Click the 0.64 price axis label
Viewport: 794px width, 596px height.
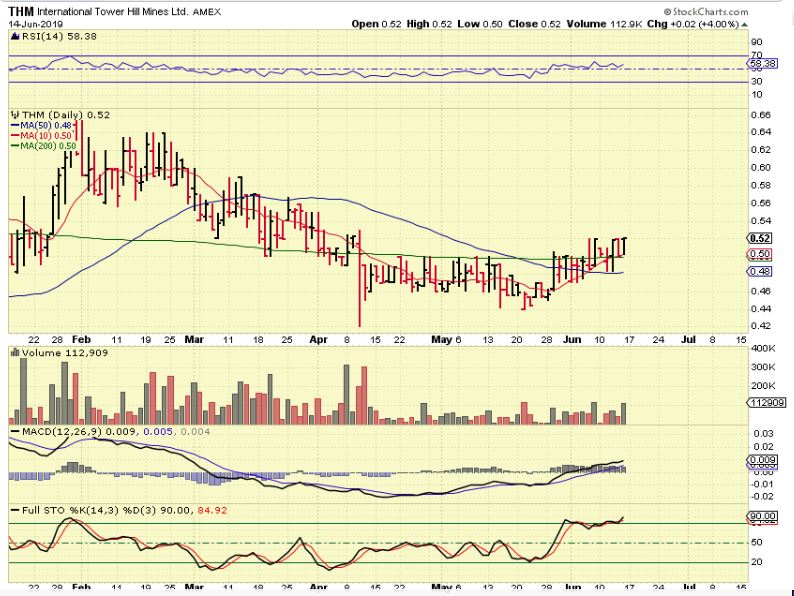(760, 132)
